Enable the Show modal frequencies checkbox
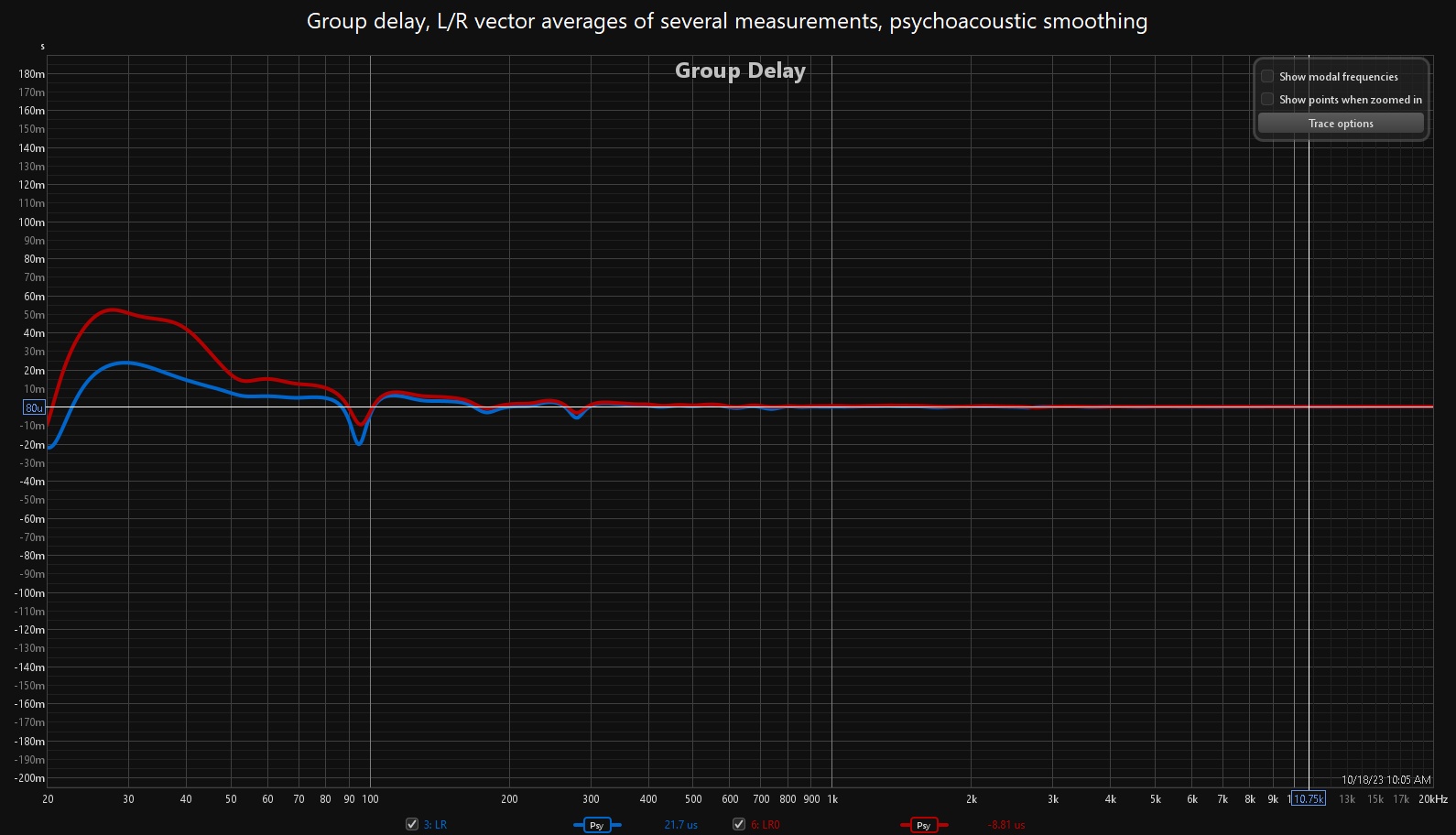Image resolution: width=1456 pixels, height=835 pixels. pos(1267,76)
